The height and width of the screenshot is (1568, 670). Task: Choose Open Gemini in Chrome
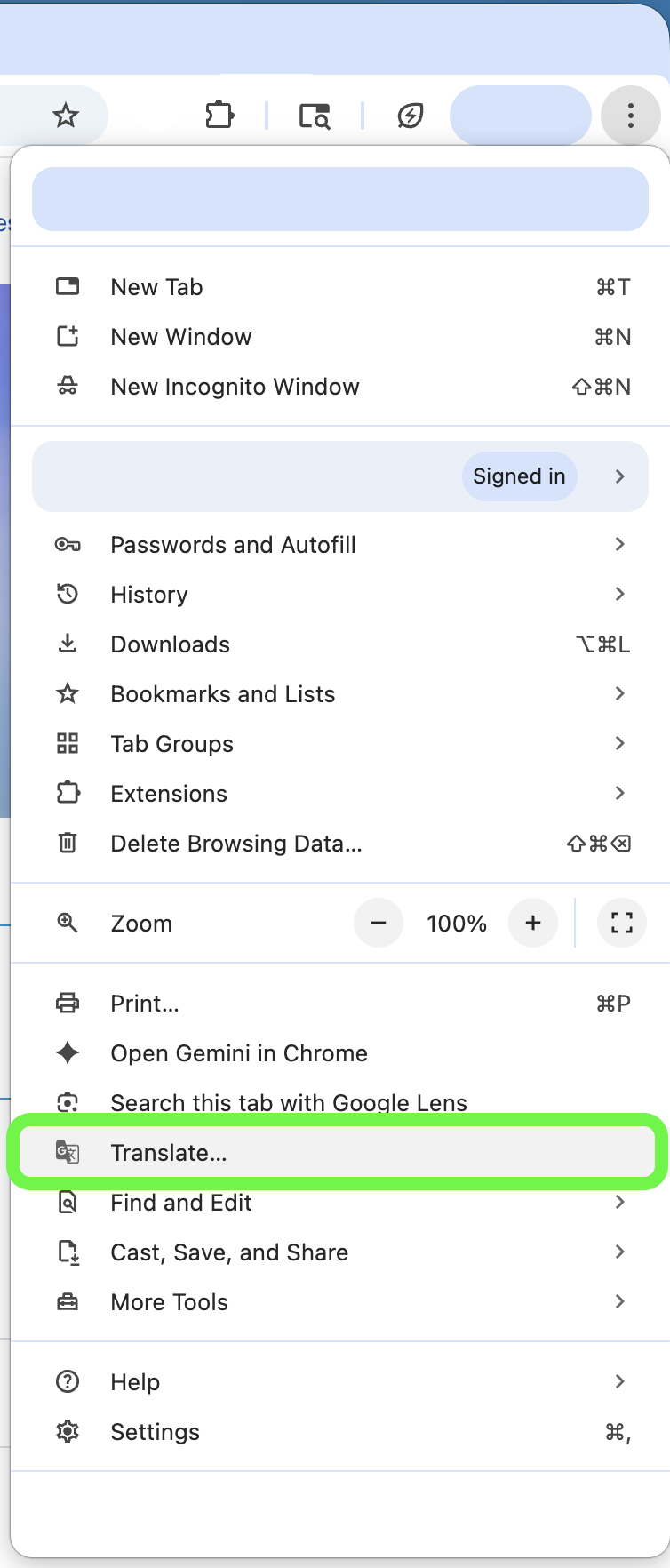tap(238, 1053)
